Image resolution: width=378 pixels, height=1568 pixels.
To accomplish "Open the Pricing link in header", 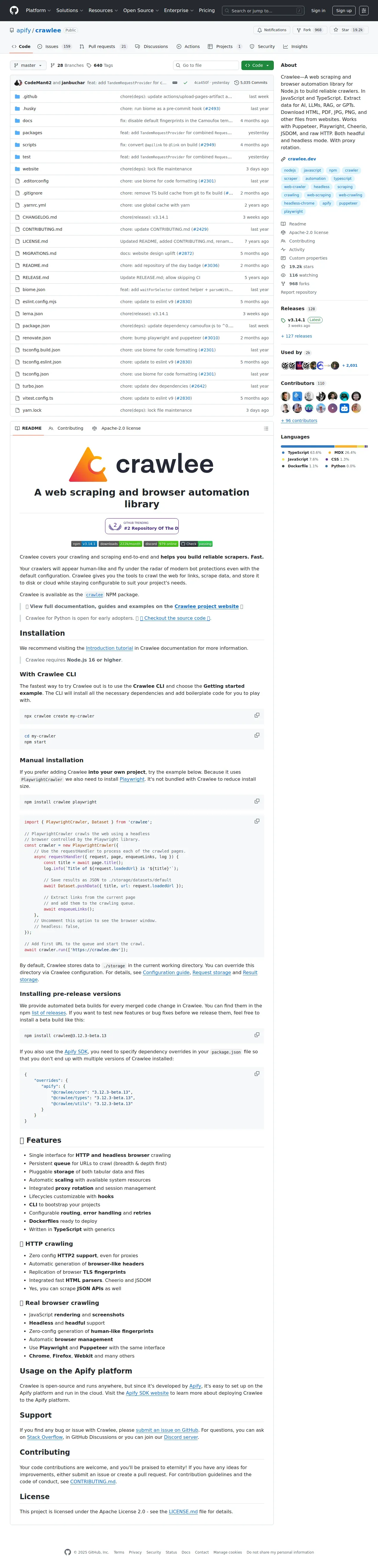I will tap(206, 10).
